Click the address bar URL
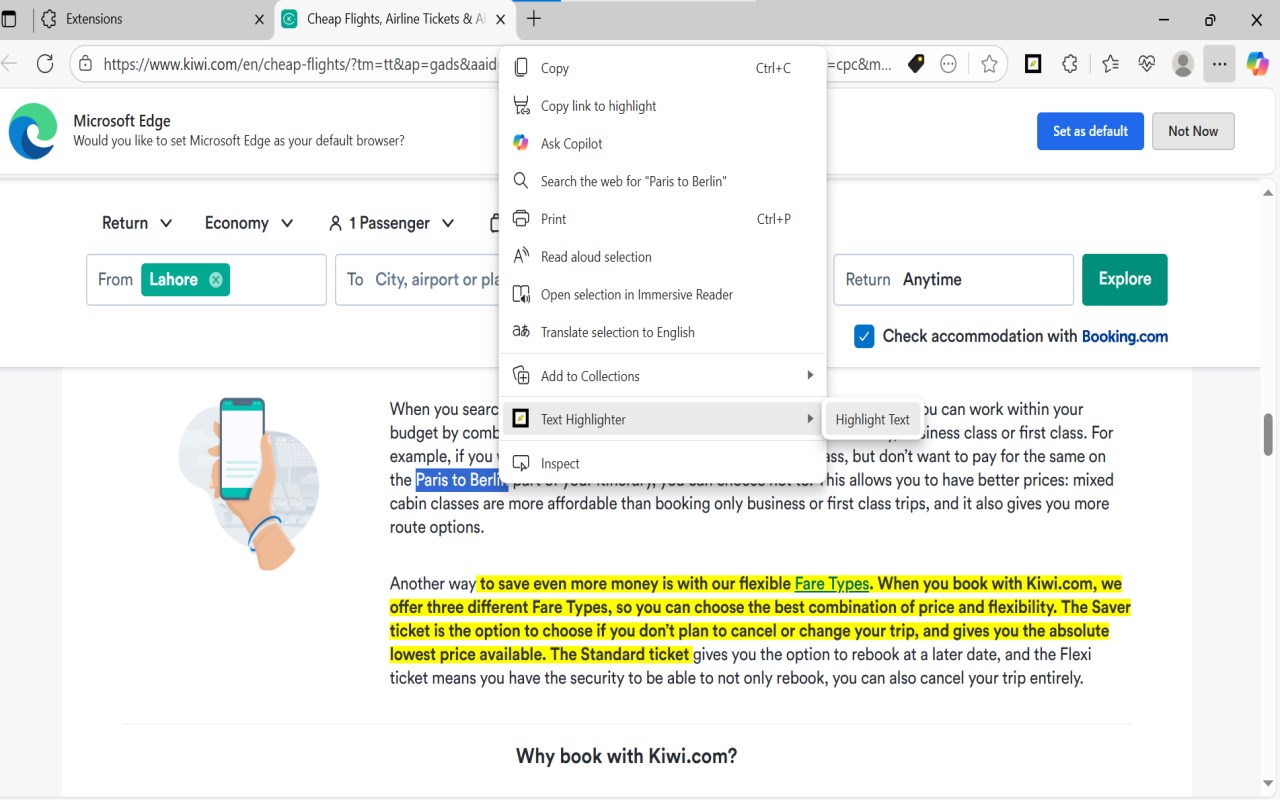 click(x=300, y=64)
